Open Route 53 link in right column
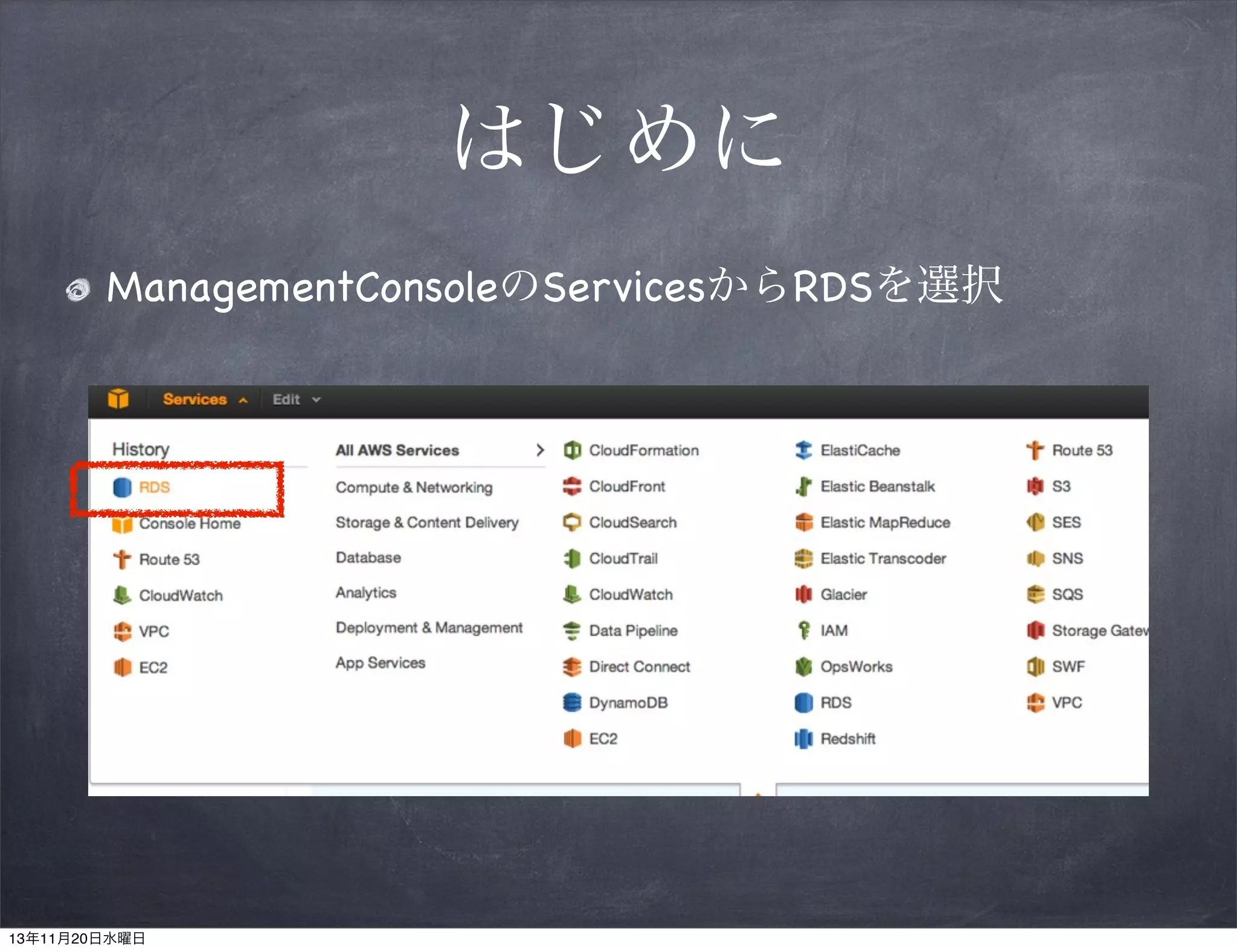Viewport: 1237px width, 952px height. pyautogui.click(x=1082, y=450)
